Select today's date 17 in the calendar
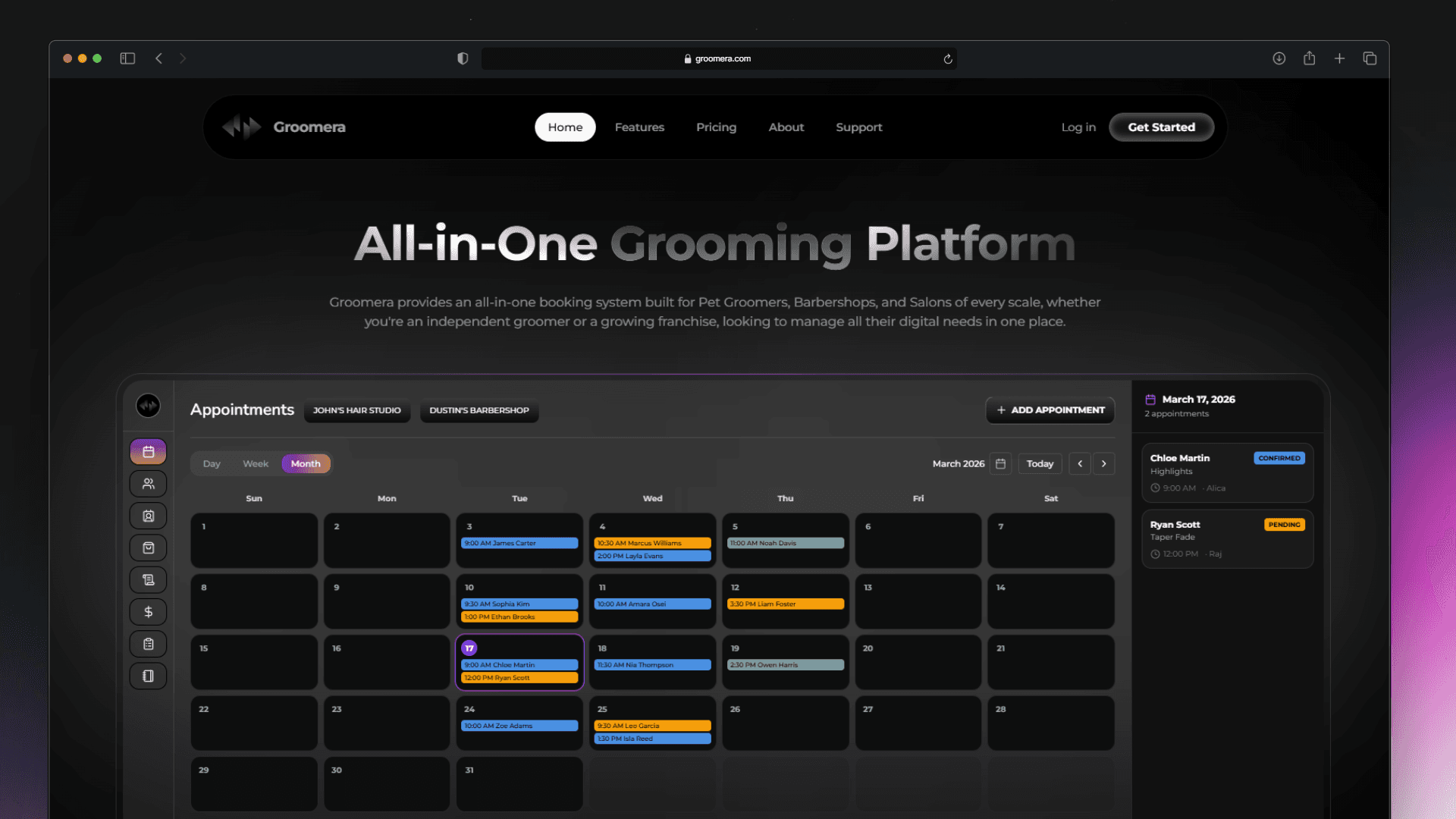 click(x=469, y=648)
